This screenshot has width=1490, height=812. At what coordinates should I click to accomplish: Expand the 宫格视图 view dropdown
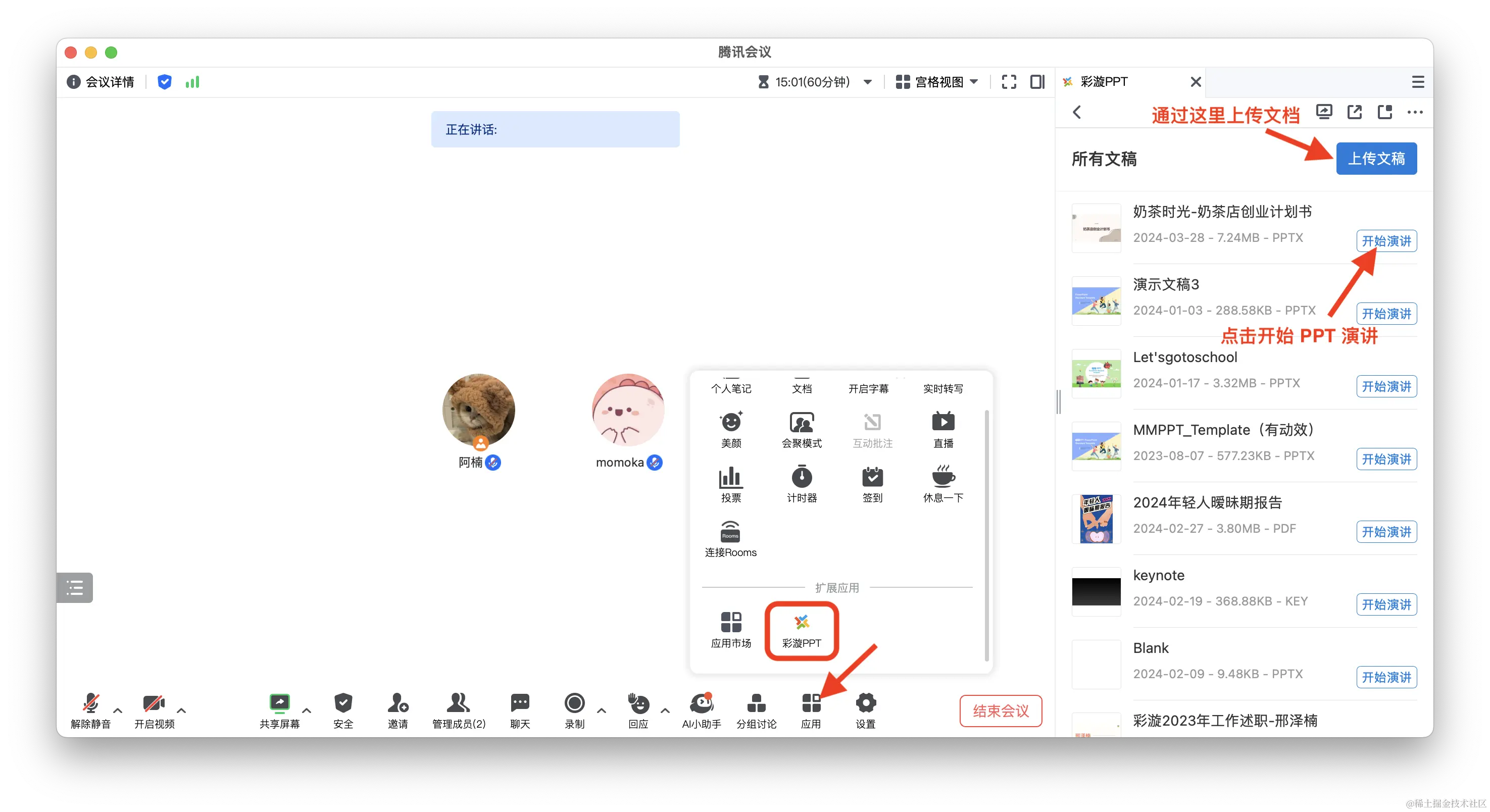pyautogui.click(x=974, y=82)
